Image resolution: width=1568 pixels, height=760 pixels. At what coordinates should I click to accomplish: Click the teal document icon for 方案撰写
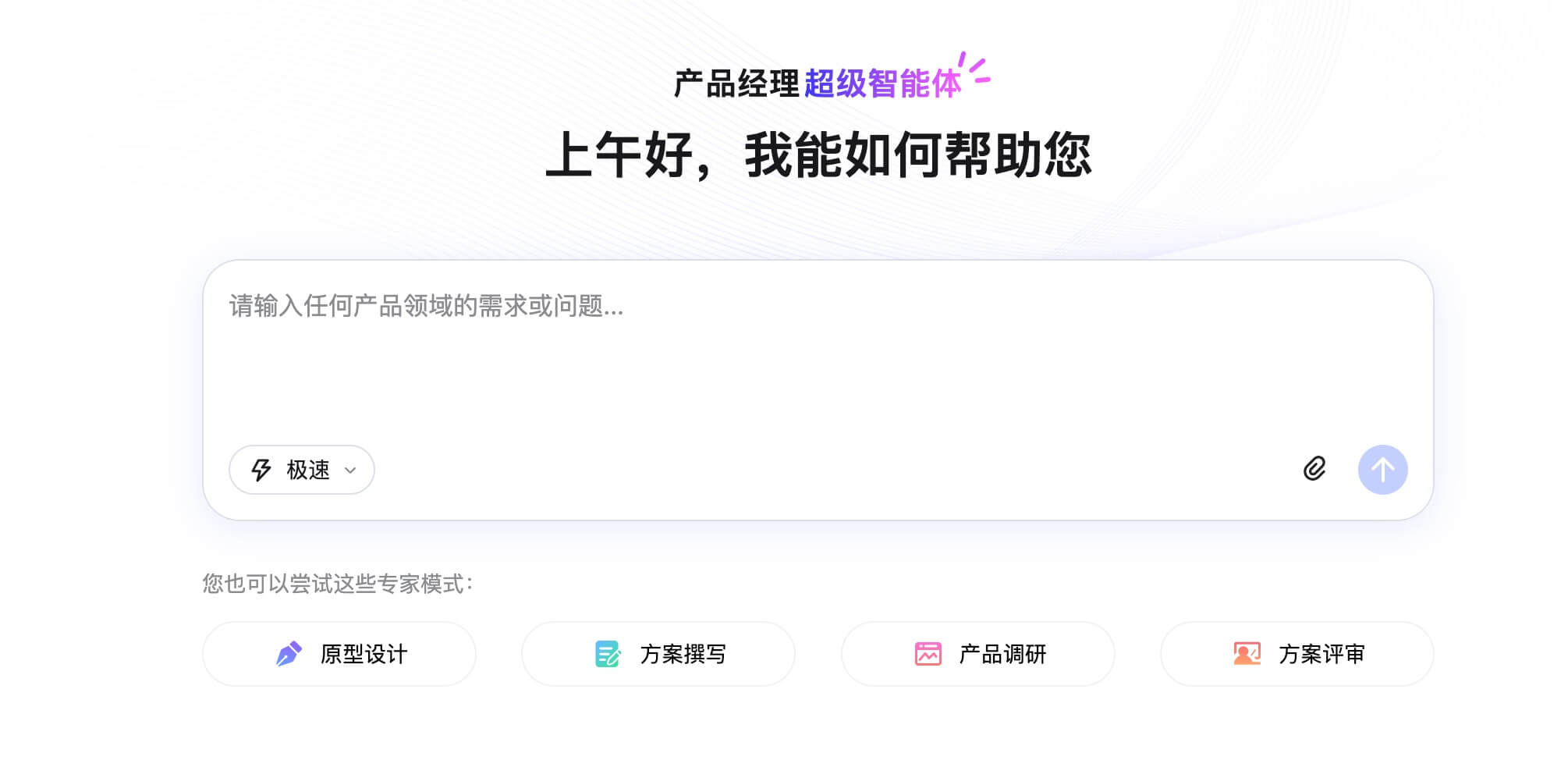pyautogui.click(x=608, y=654)
